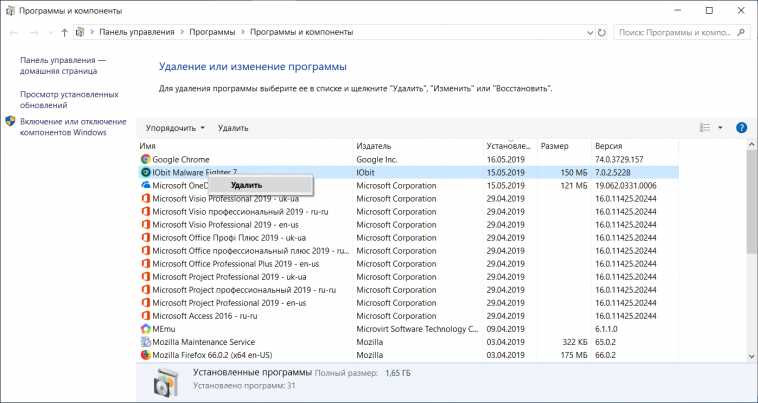Expand the chevron after Программы breadcrumb
This screenshot has height=403, width=758.
tap(243, 32)
